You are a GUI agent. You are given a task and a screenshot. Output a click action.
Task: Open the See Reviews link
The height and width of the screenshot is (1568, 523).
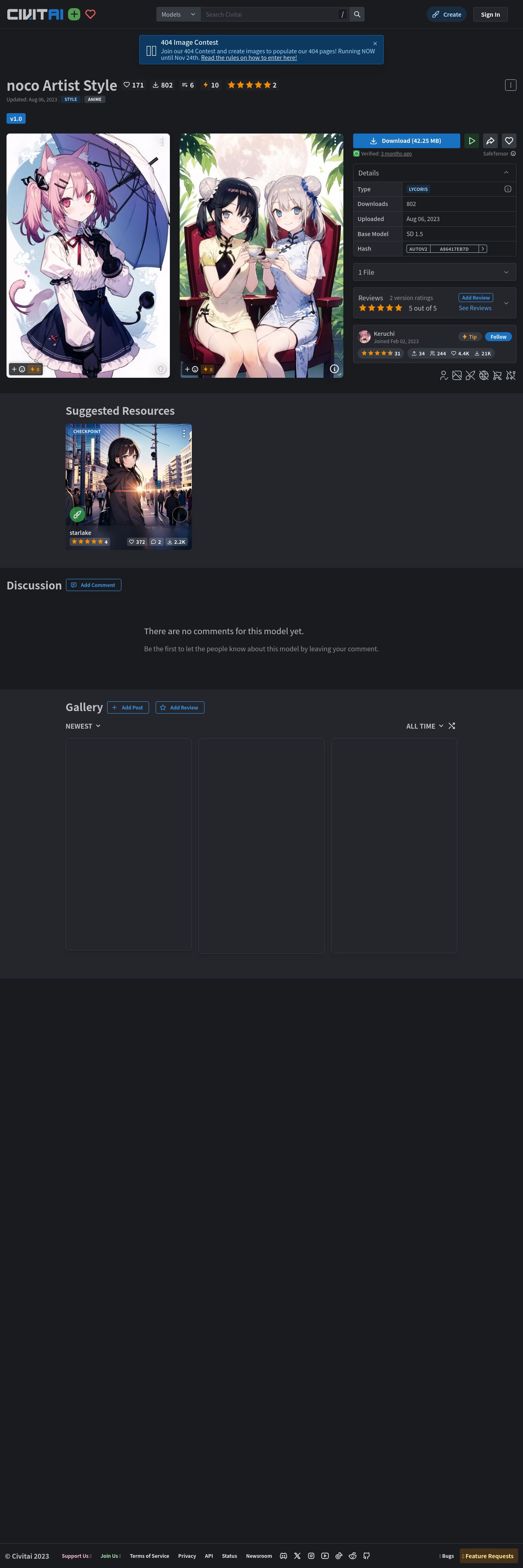click(475, 308)
